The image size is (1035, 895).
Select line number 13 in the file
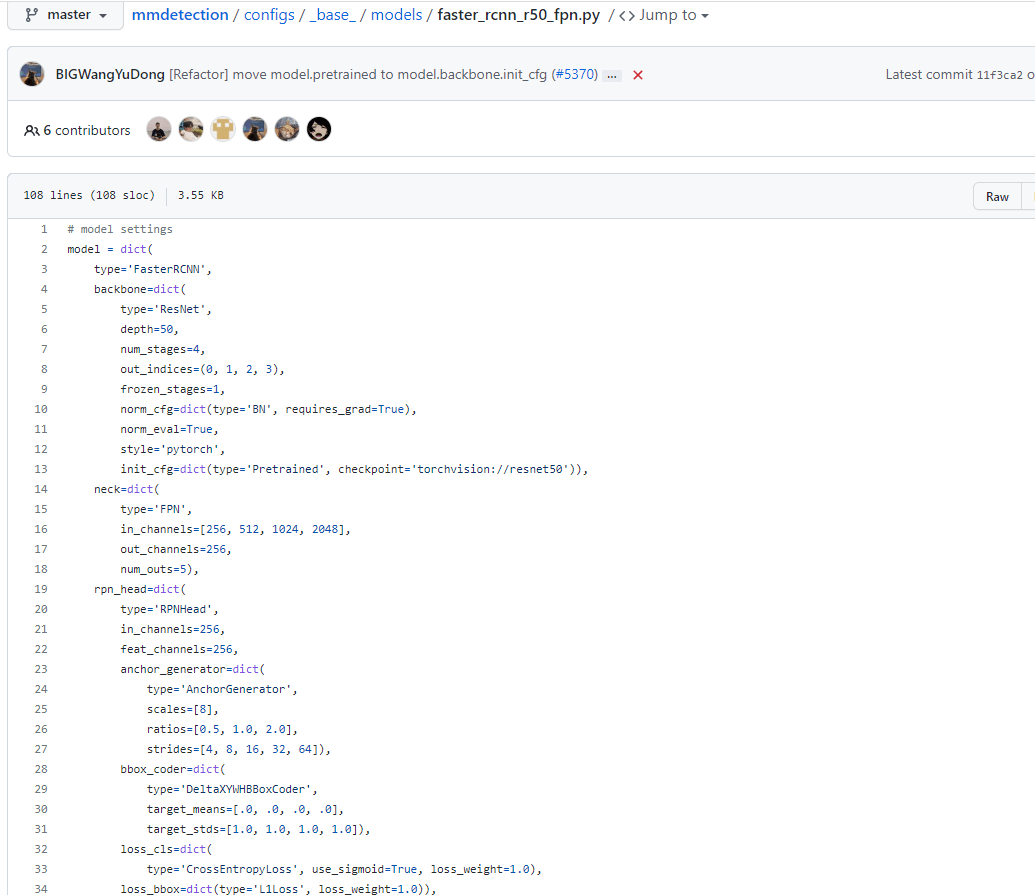point(41,469)
